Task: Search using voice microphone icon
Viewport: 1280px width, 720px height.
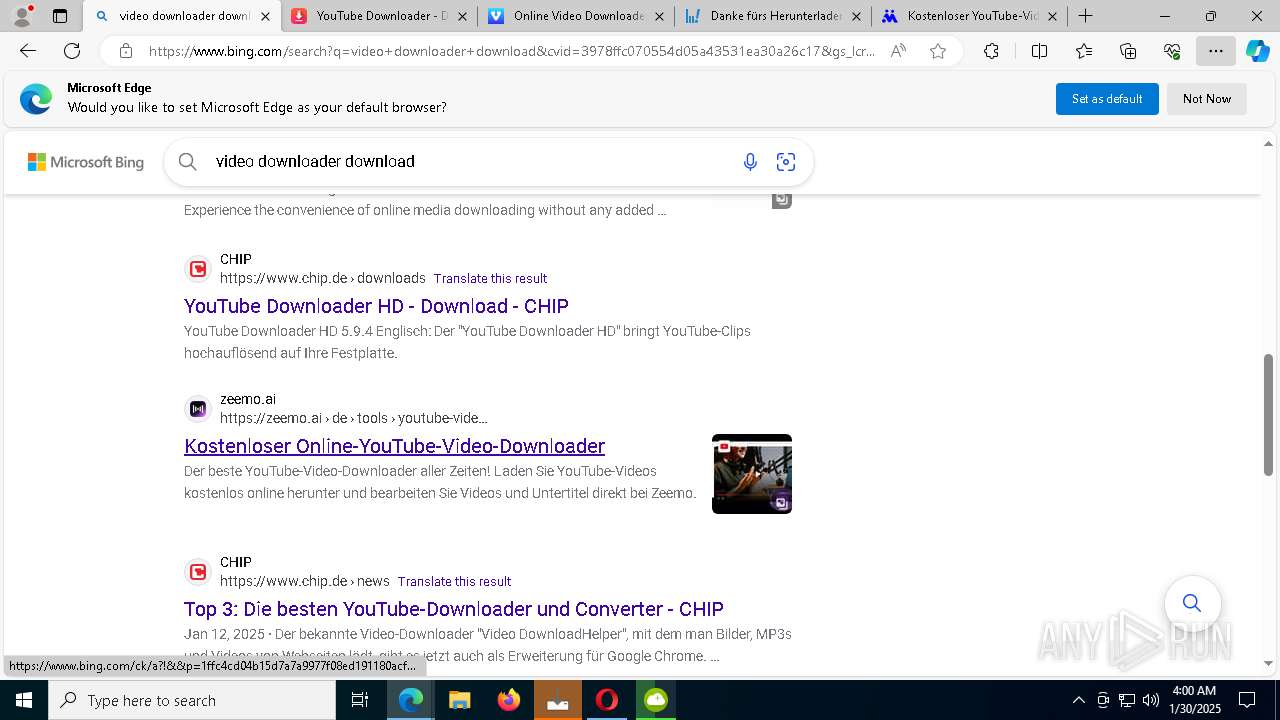Action: click(x=750, y=162)
